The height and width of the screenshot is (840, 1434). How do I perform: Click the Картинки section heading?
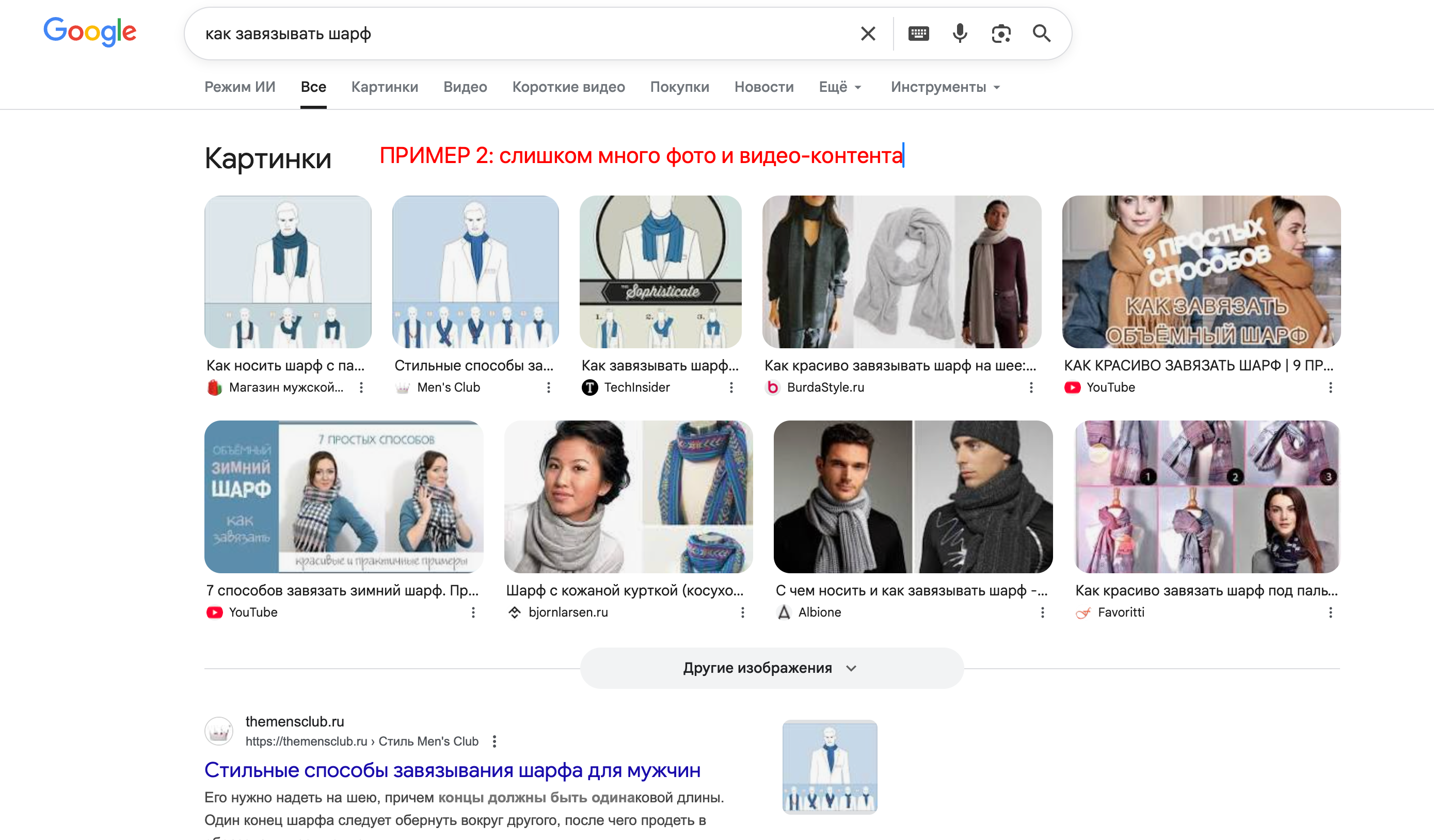pyautogui.click(x=267, y=158)
